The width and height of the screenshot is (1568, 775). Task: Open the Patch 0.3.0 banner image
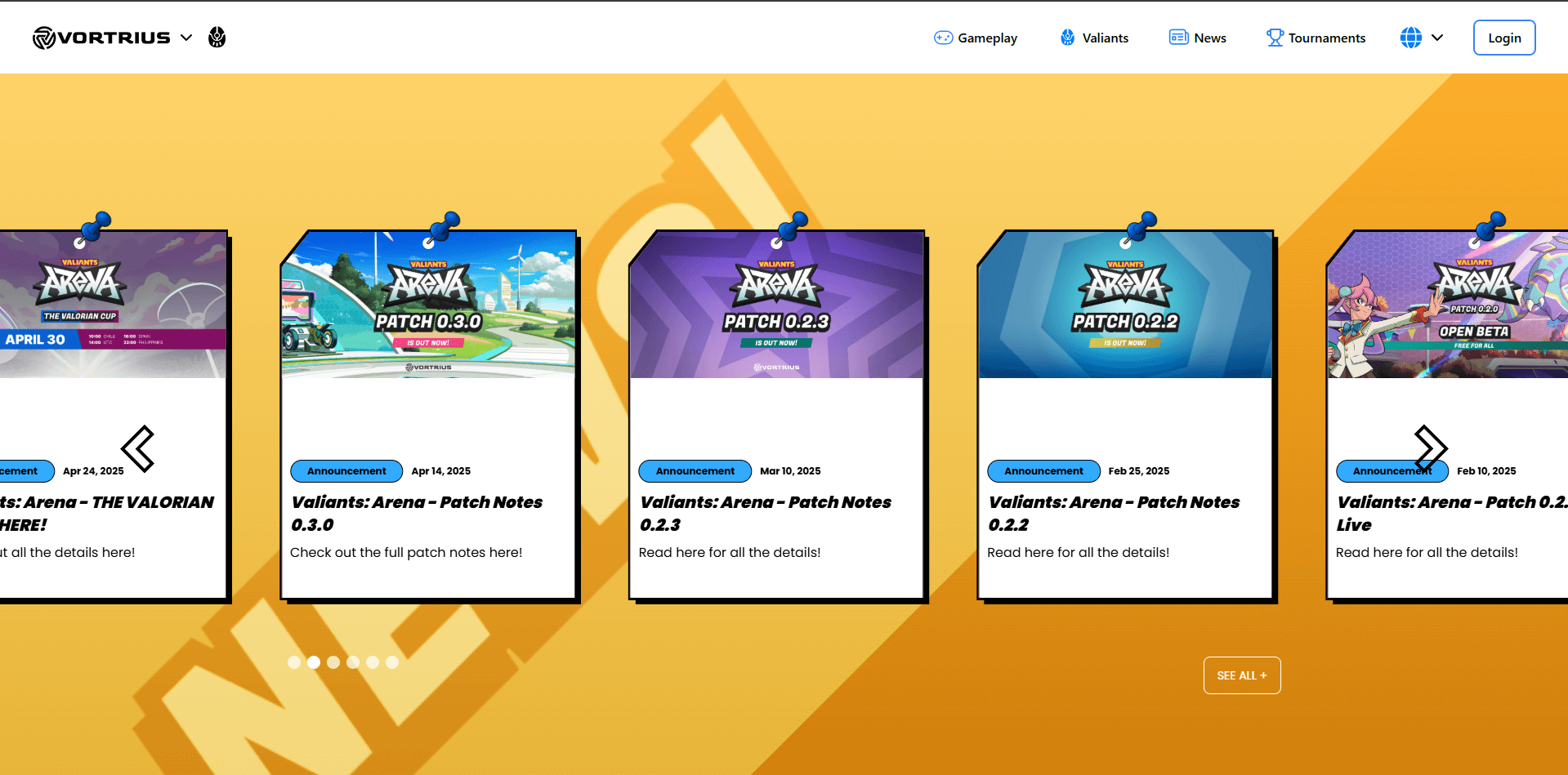[428, 305]
